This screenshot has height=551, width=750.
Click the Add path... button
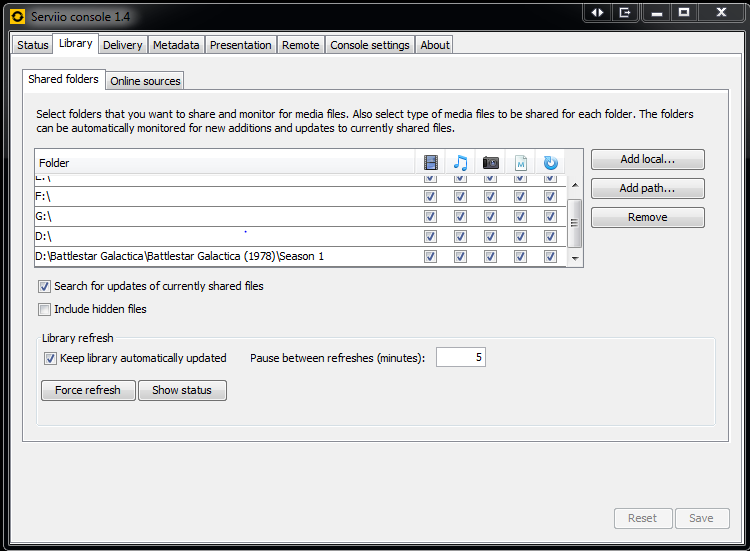[x=648, y=188]
